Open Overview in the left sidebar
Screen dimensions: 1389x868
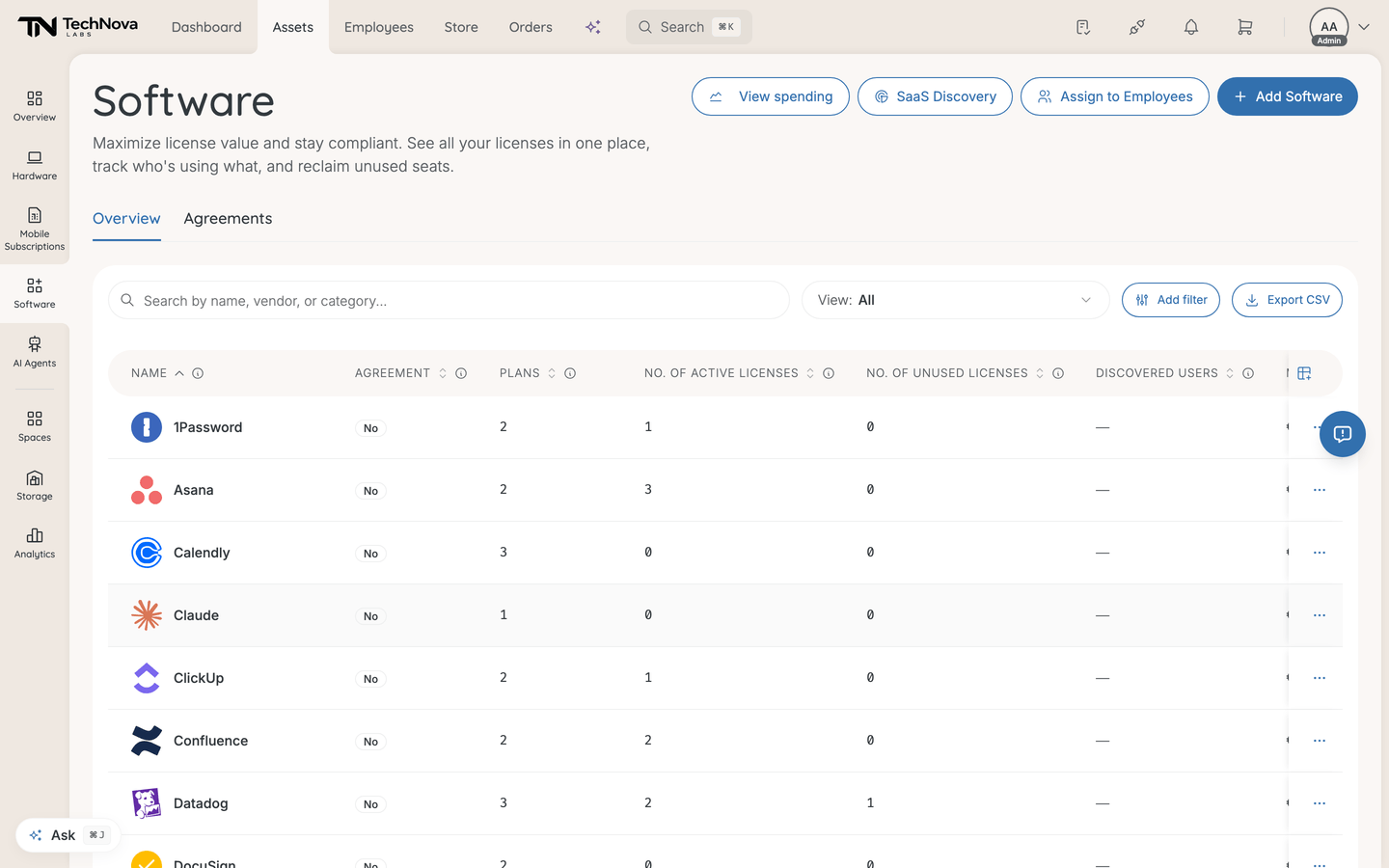(x=35, y=106)
